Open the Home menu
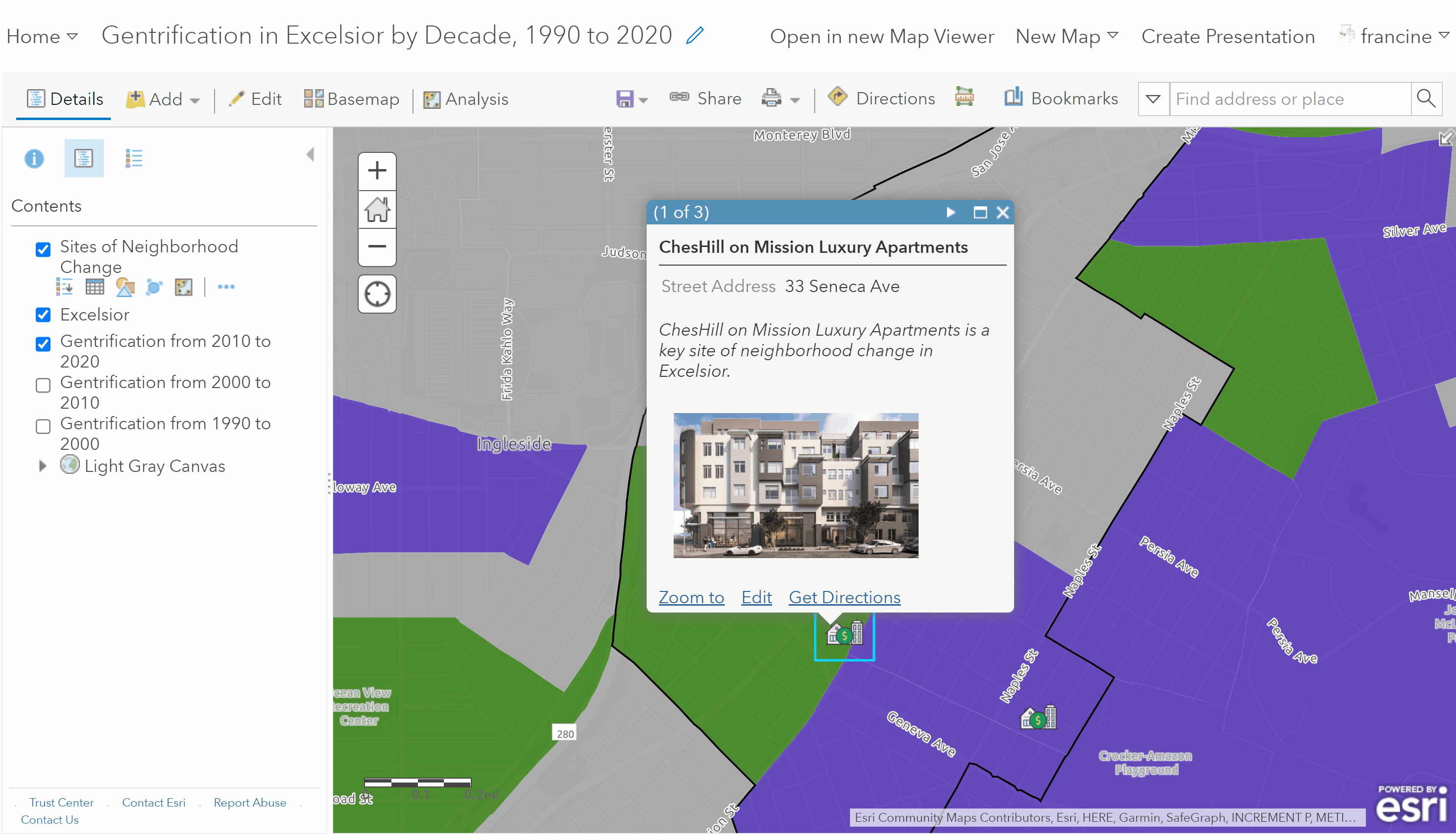 (41, 36)
